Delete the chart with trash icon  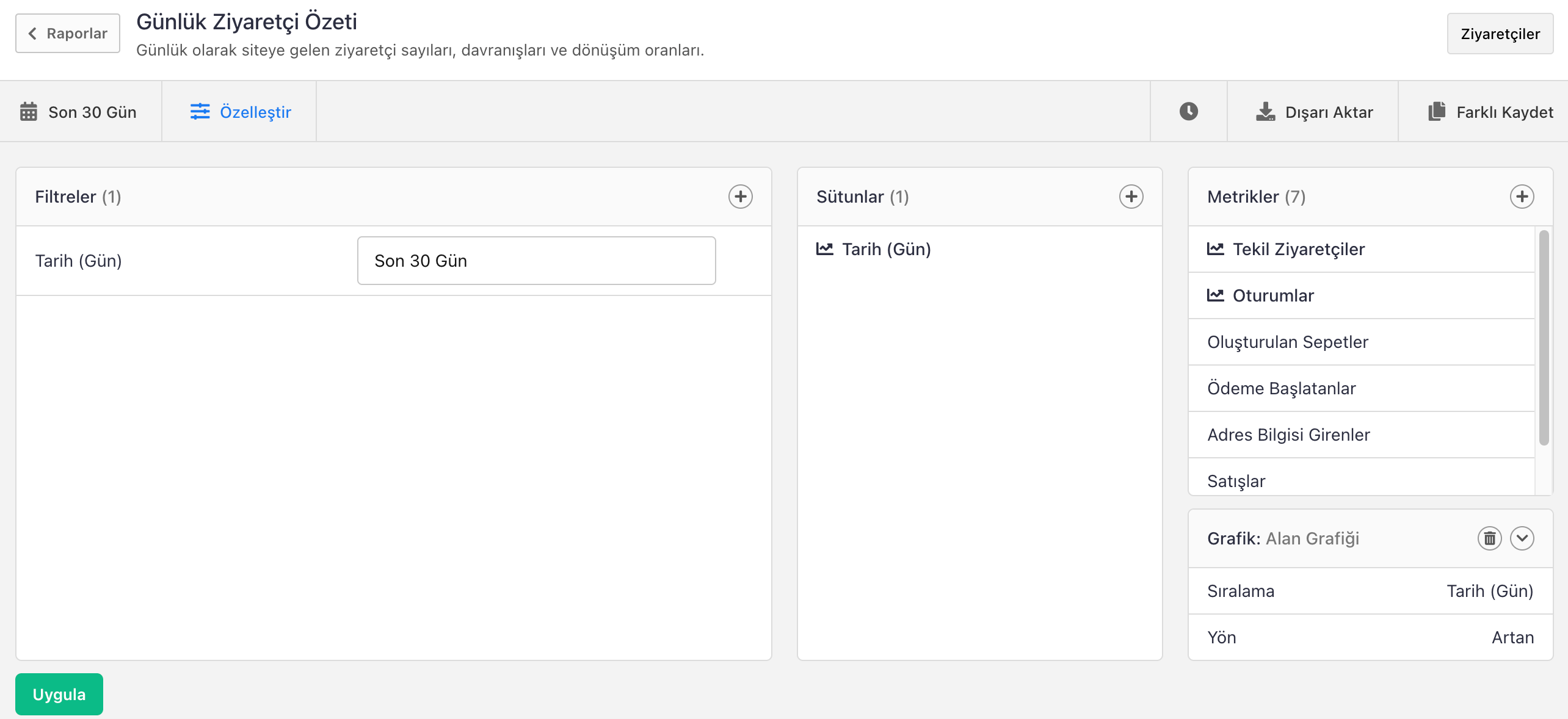1489,538
